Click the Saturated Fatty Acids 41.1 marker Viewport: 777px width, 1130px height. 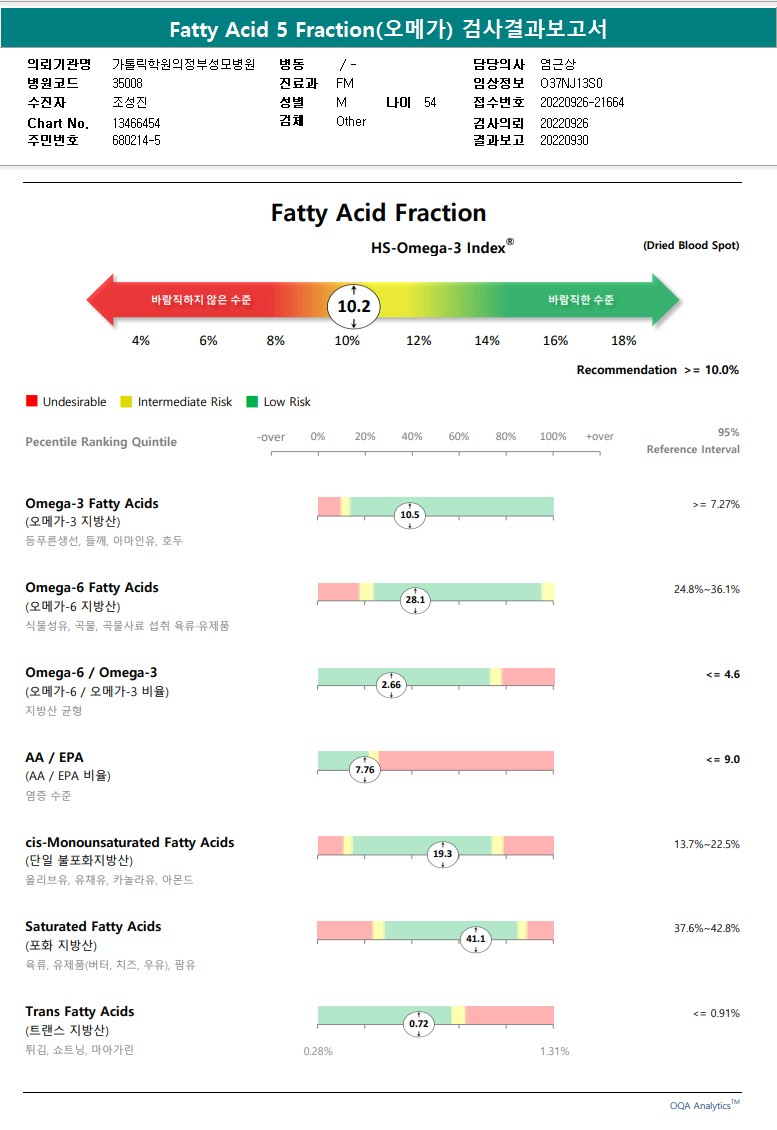[x=475, y=938]
